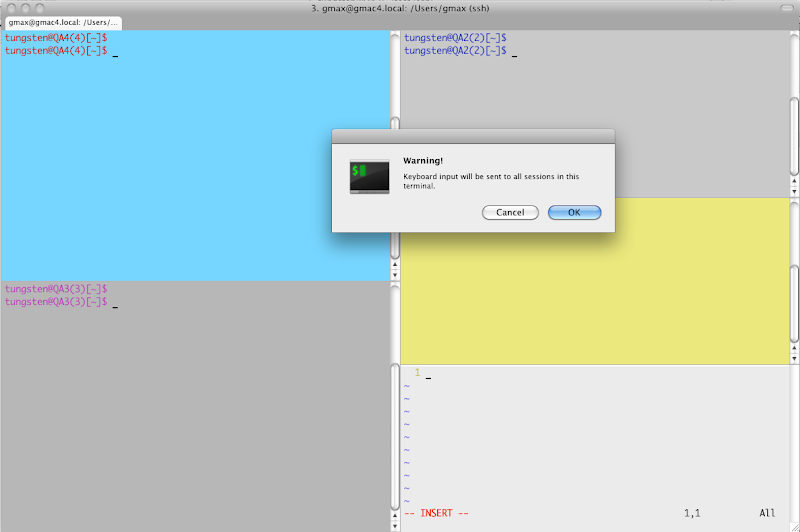Click the scrollbar thumb of the QA3 pane
This screenshot has width=800, height=532.
(395, 436)
